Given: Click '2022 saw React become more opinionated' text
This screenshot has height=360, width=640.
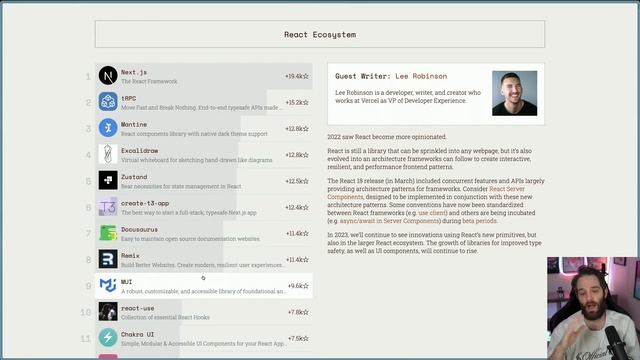Looking at the screenshot, I should pos(387,137).
